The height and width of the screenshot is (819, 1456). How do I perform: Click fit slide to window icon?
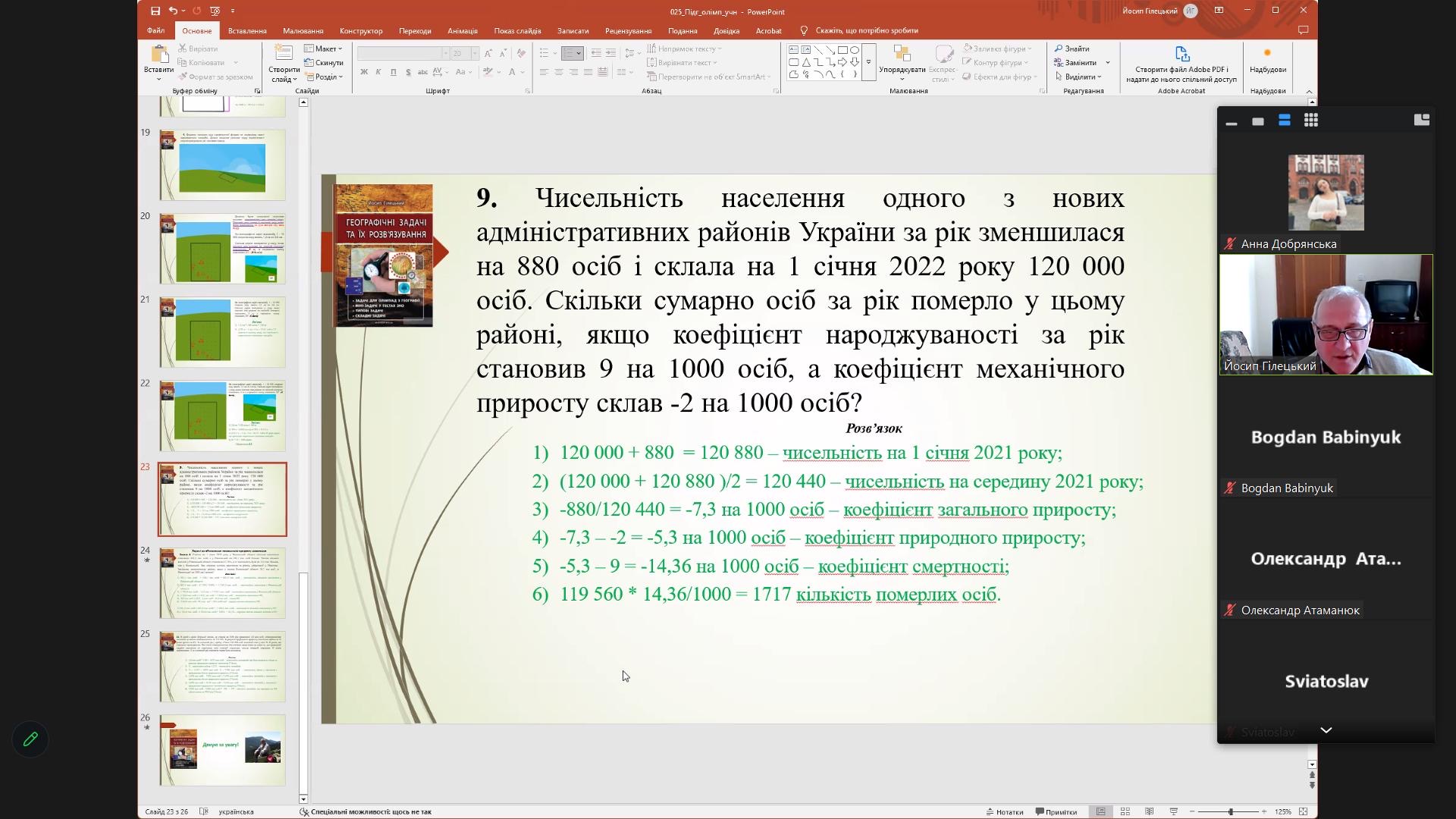[x=1304, y=811]
